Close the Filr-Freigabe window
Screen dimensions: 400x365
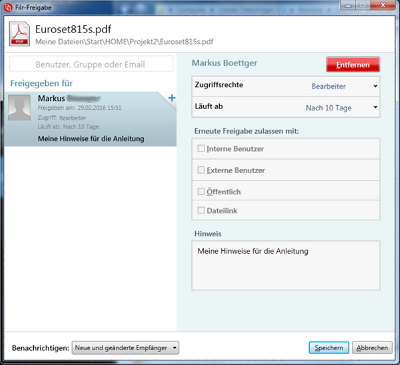pos(383,5)
